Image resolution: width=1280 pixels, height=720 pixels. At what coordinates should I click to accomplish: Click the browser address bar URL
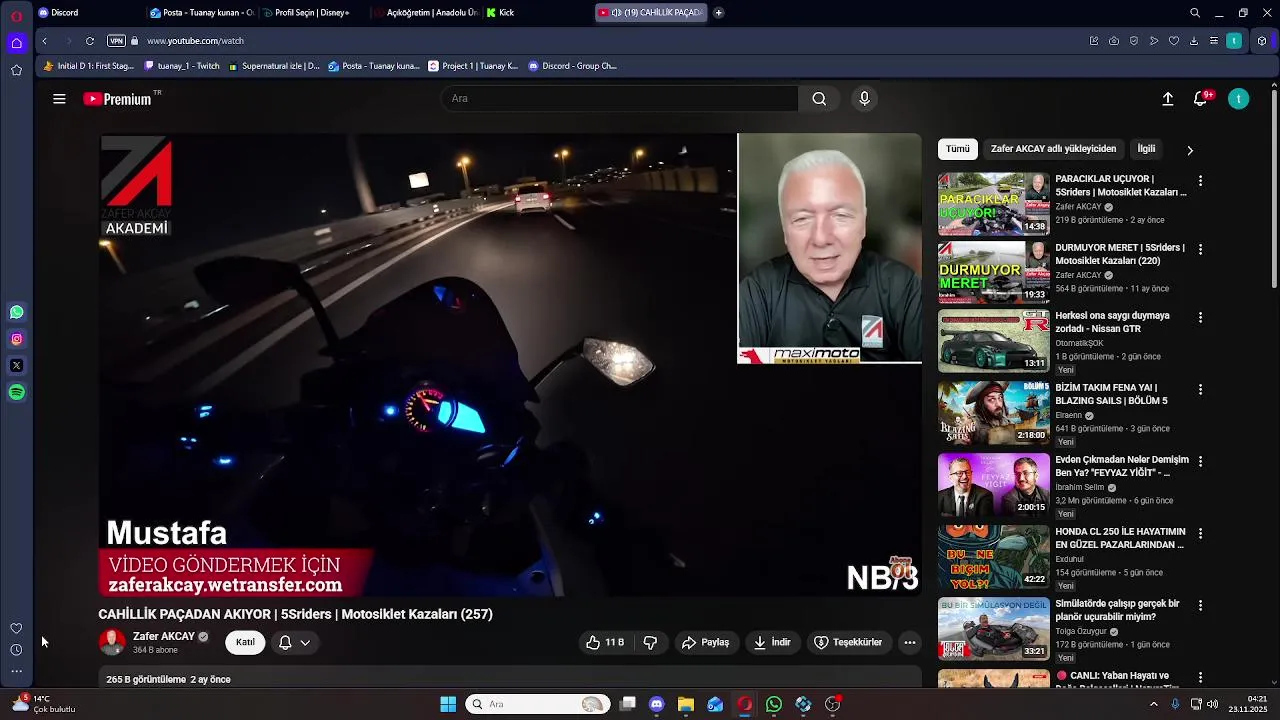click(195, 41)
